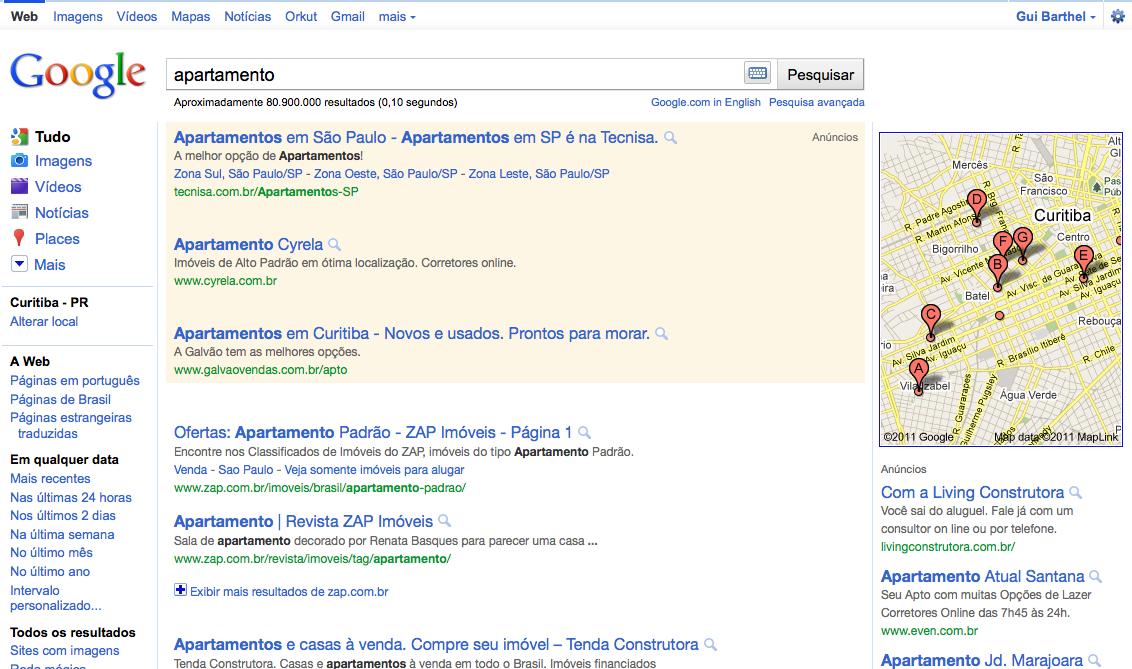Select Sites com imagens filter

[x=65, y=650]
